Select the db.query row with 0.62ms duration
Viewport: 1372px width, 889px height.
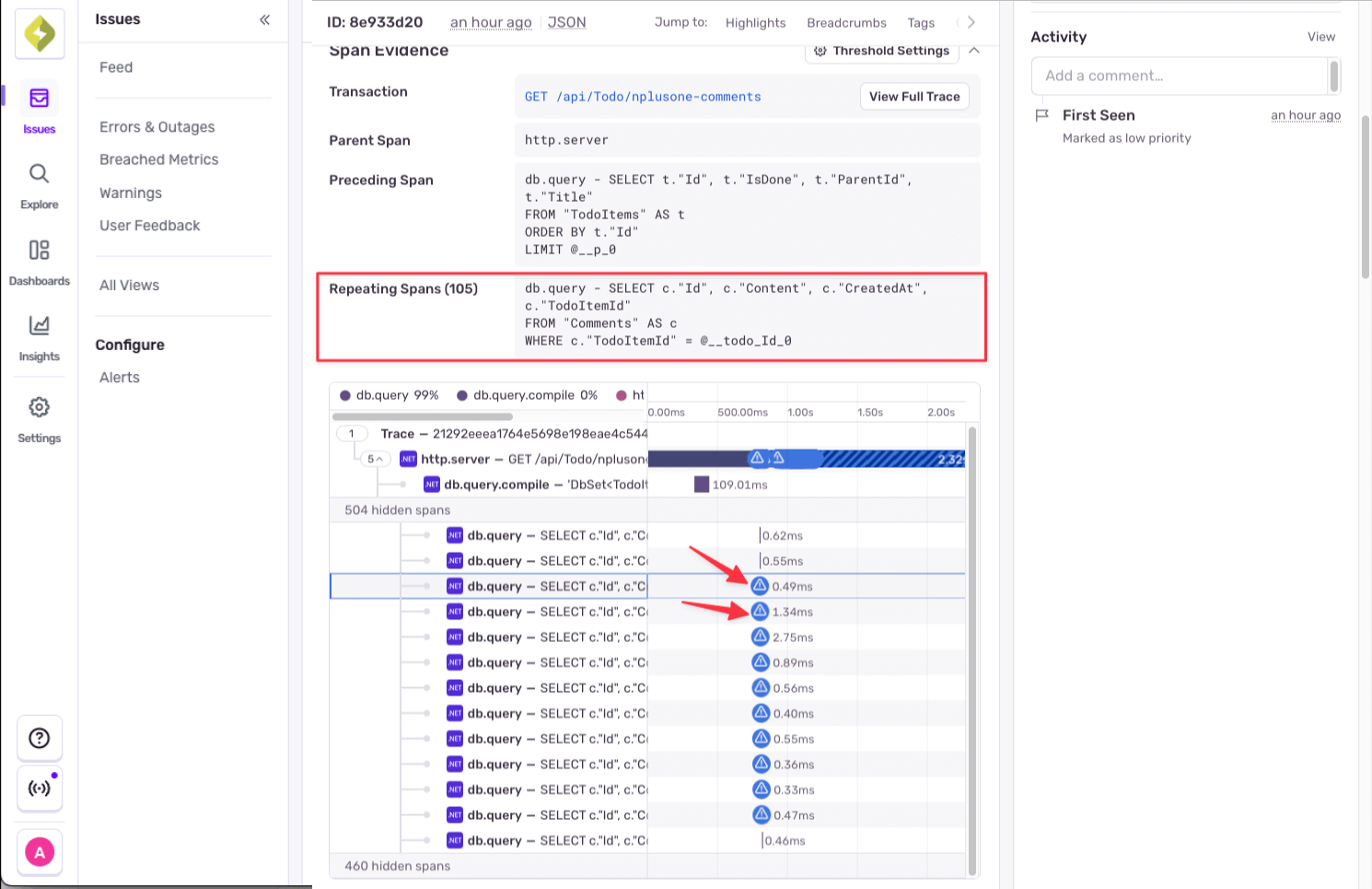647,535
